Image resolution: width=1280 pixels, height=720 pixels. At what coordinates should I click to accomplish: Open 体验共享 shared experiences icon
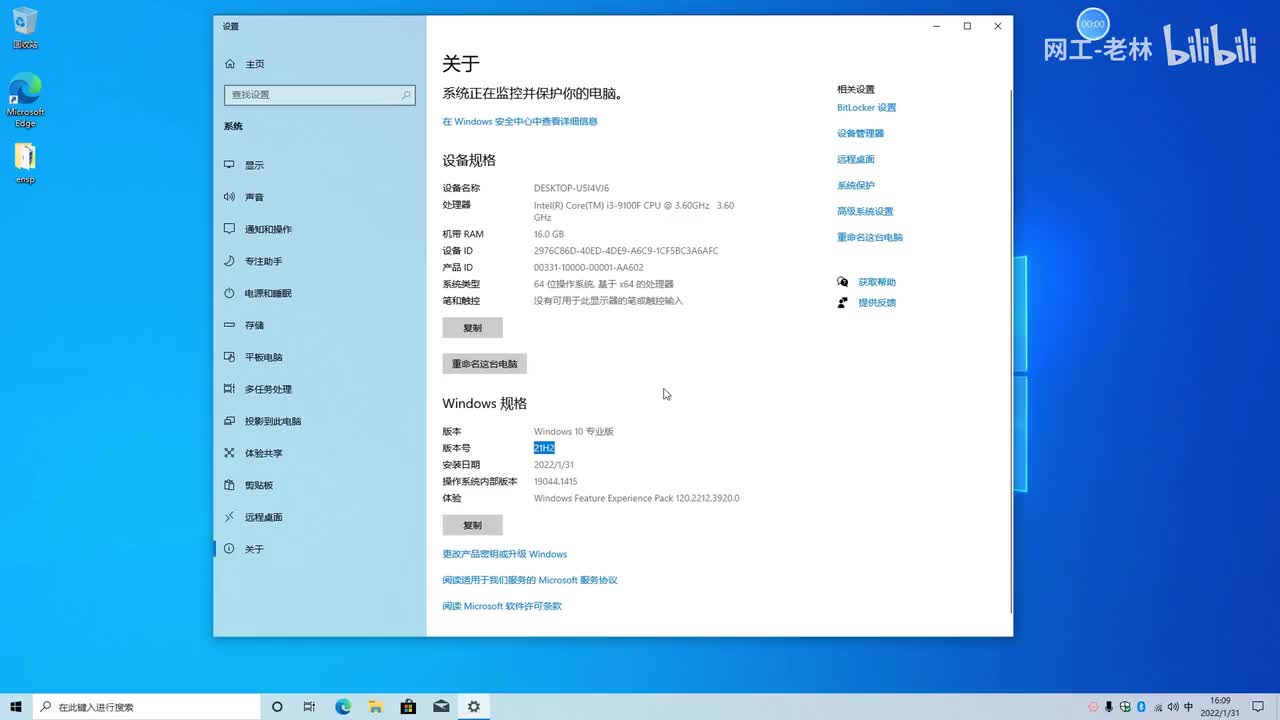[229, 453]
